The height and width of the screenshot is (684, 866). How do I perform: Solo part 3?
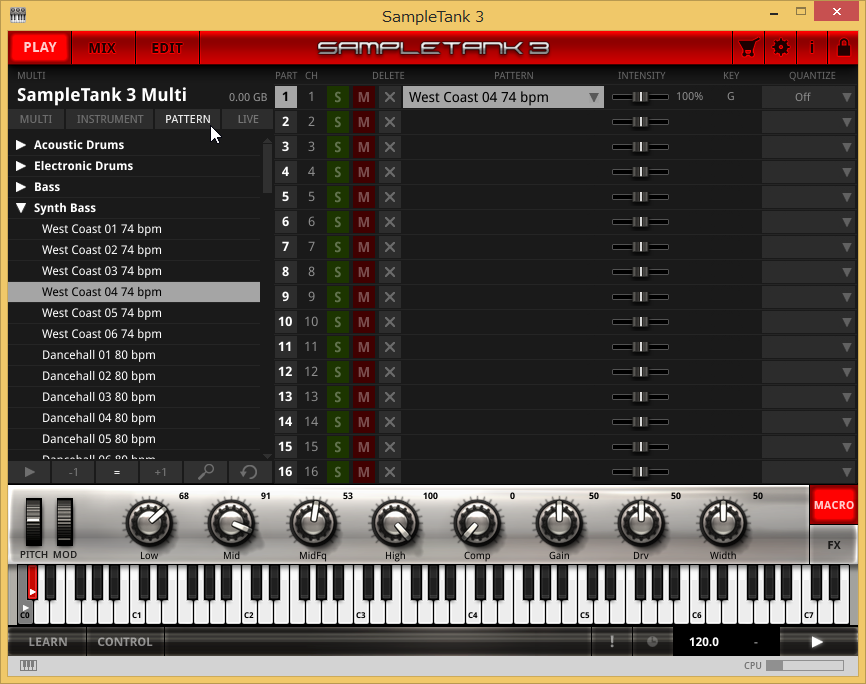click(x=337, y=147)
